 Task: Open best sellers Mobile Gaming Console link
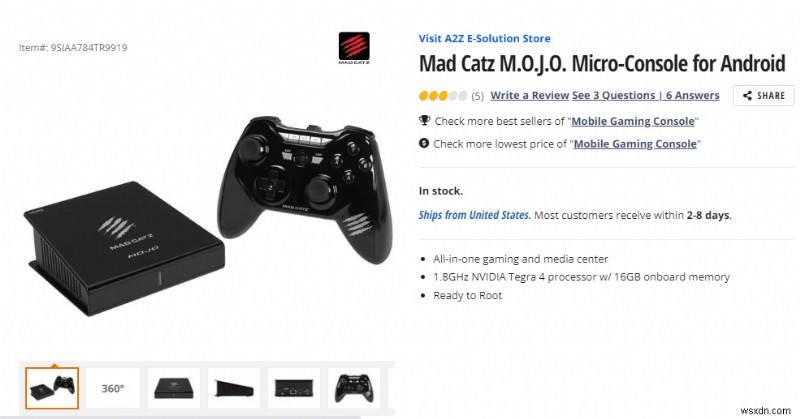[x=633, y=121]
